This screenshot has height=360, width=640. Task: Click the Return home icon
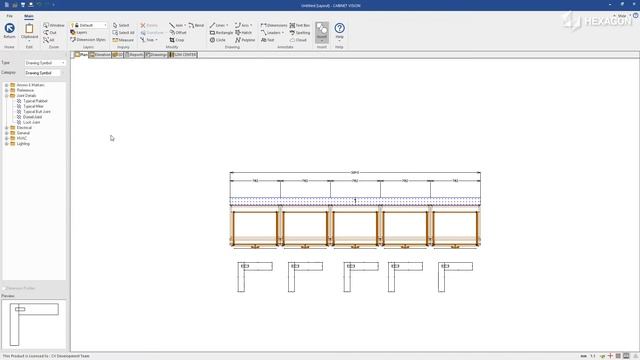tap(9, 29)
